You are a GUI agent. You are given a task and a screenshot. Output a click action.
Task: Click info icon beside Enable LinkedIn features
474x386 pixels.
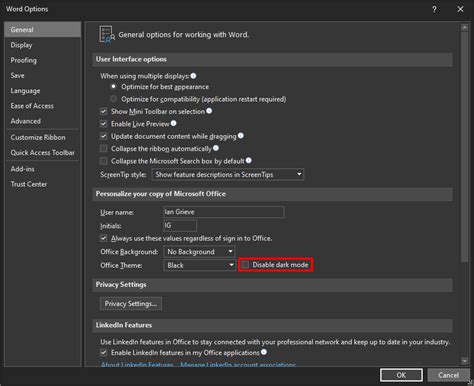[264, 352]
